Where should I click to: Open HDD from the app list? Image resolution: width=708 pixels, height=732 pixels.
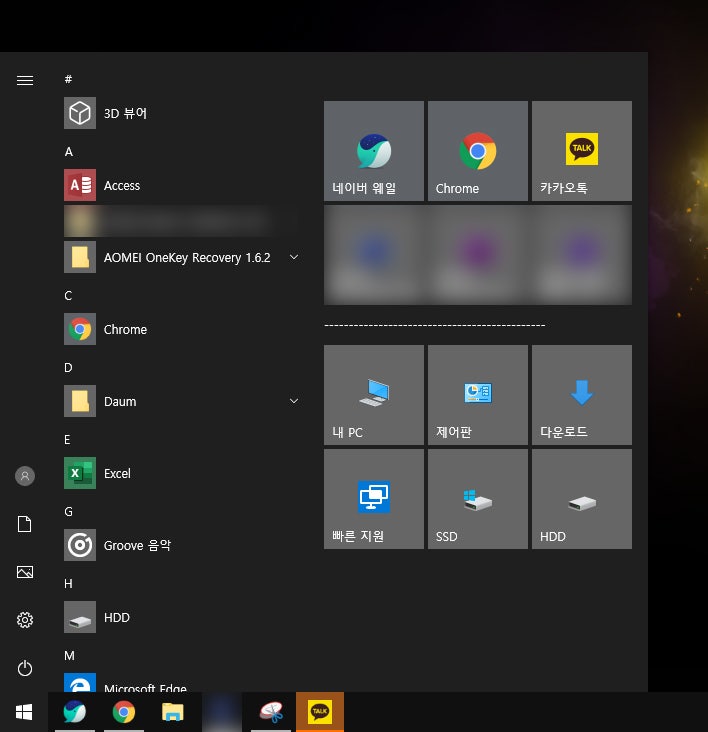[181, 617]
